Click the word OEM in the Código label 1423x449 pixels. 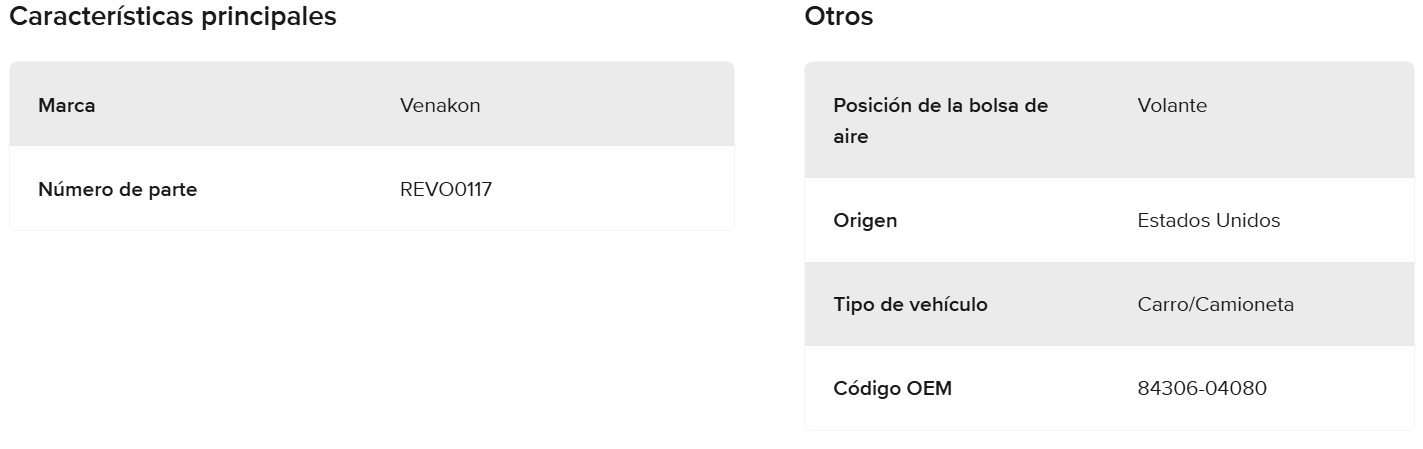click(929, 388)
